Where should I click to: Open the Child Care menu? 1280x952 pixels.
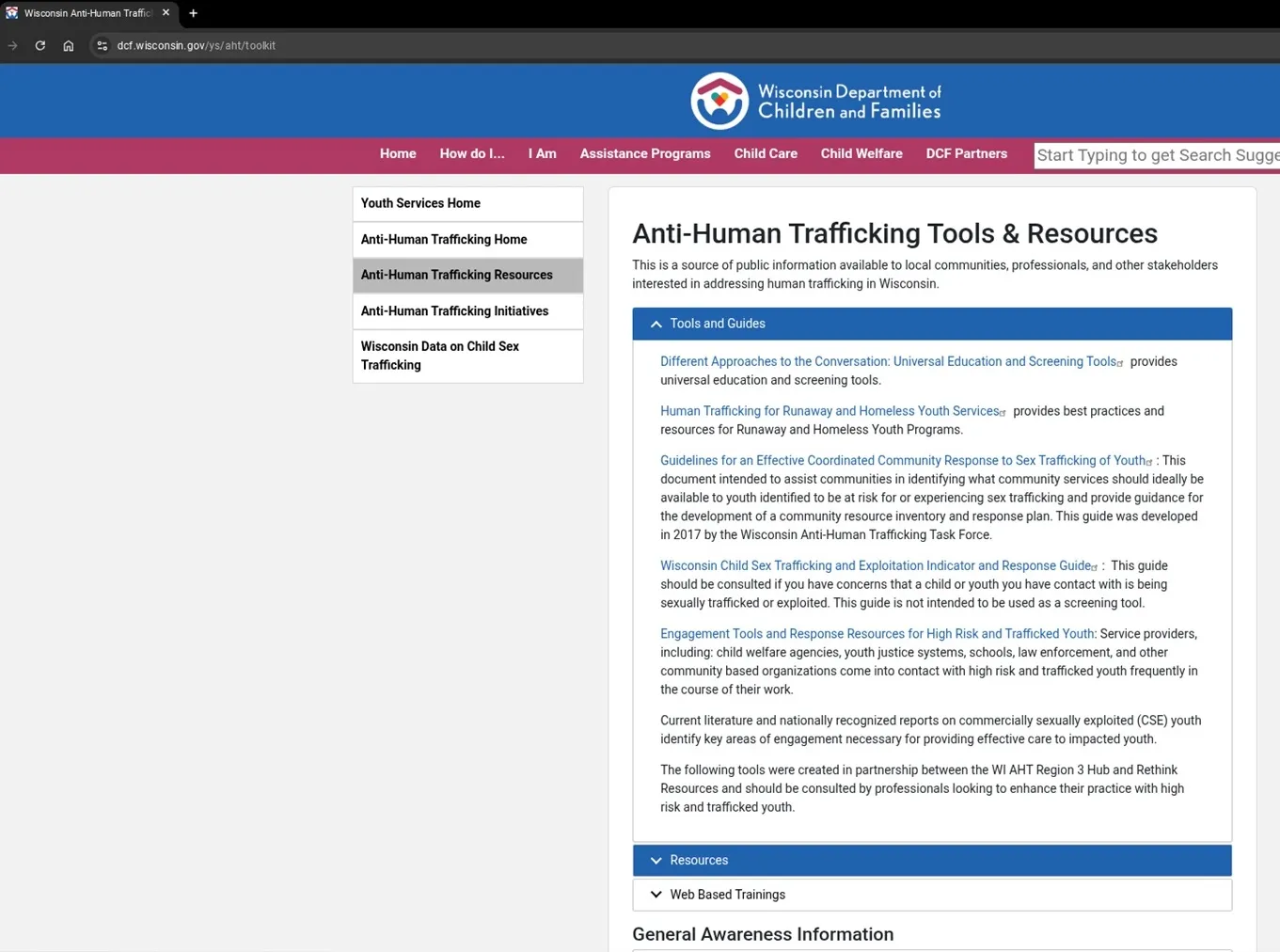(x=766, y=153)
